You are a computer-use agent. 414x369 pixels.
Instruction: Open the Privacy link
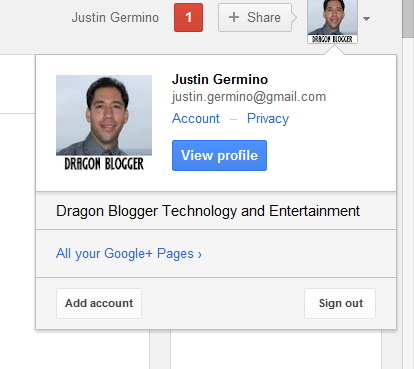268,119
